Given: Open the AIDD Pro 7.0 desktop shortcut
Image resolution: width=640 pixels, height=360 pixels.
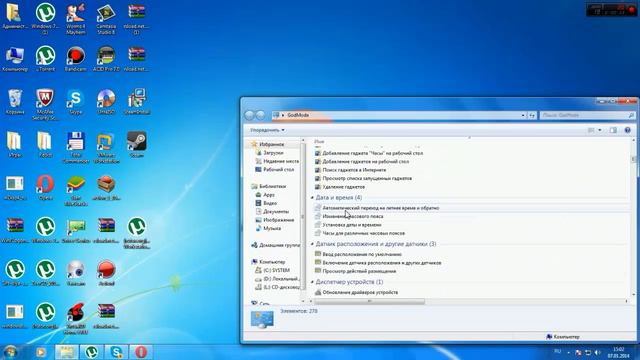Looking at the screenshot, I should pyautogui.click(x=106, y=59).
